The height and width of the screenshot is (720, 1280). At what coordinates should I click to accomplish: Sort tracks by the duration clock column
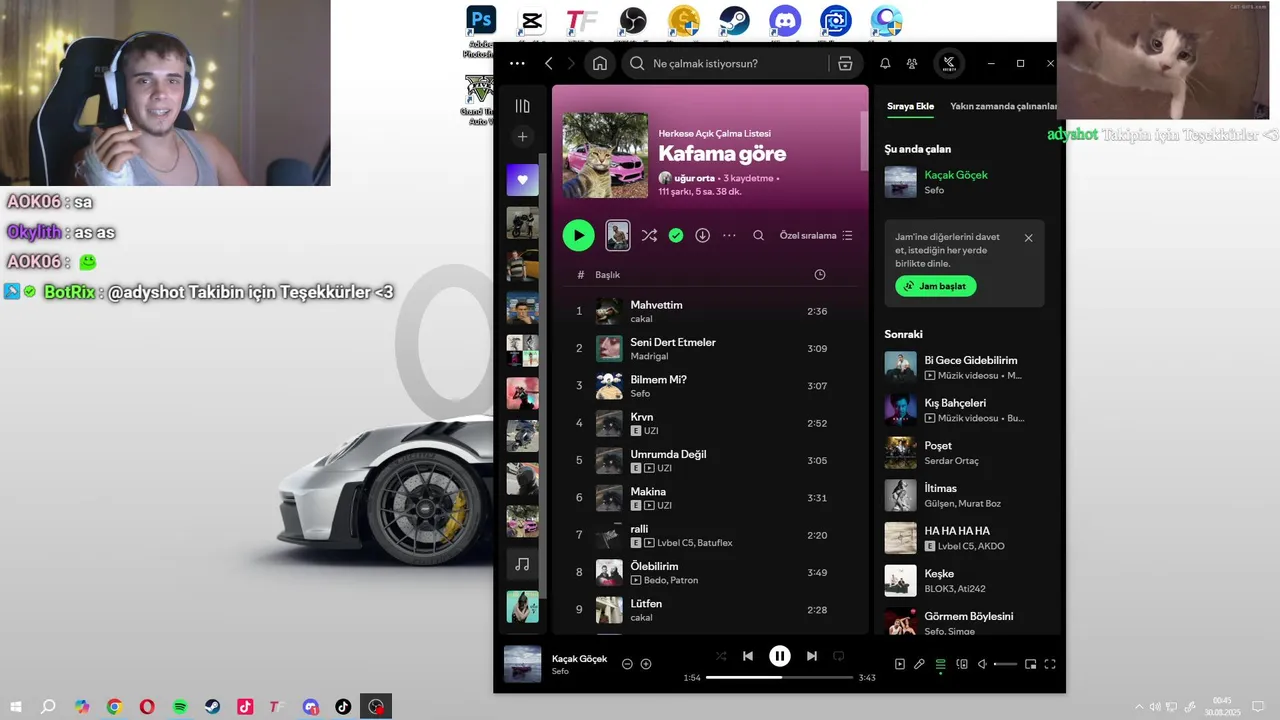tap(820, 275)
